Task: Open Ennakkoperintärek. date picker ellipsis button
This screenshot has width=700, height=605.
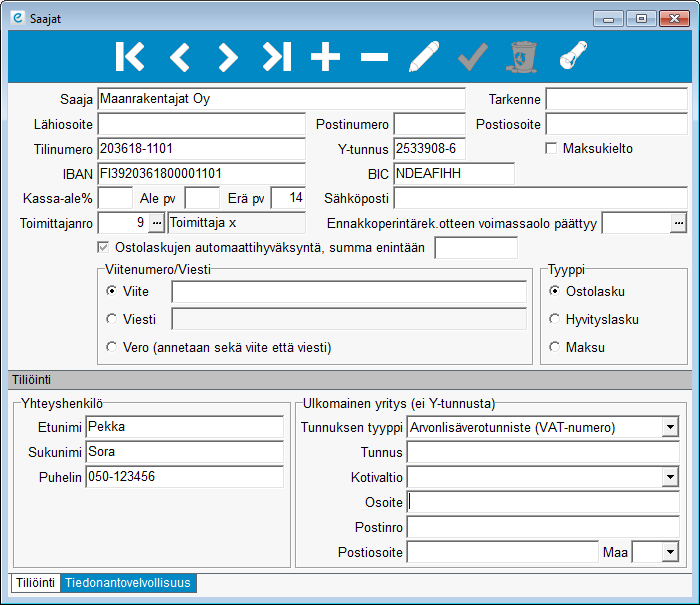Action: pyautogui.click(x=679, y=223)
